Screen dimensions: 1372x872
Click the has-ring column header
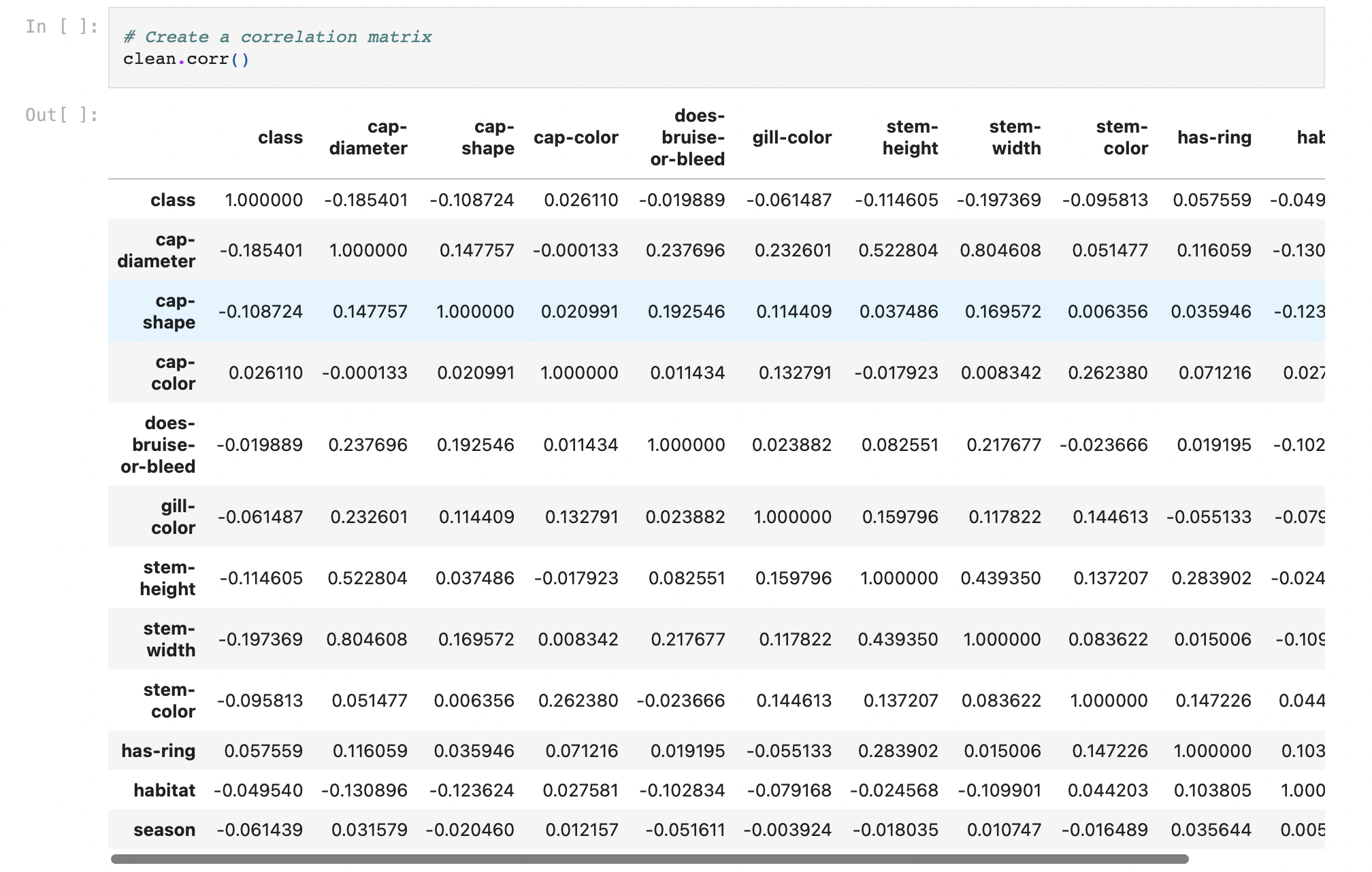(1215, 137)
